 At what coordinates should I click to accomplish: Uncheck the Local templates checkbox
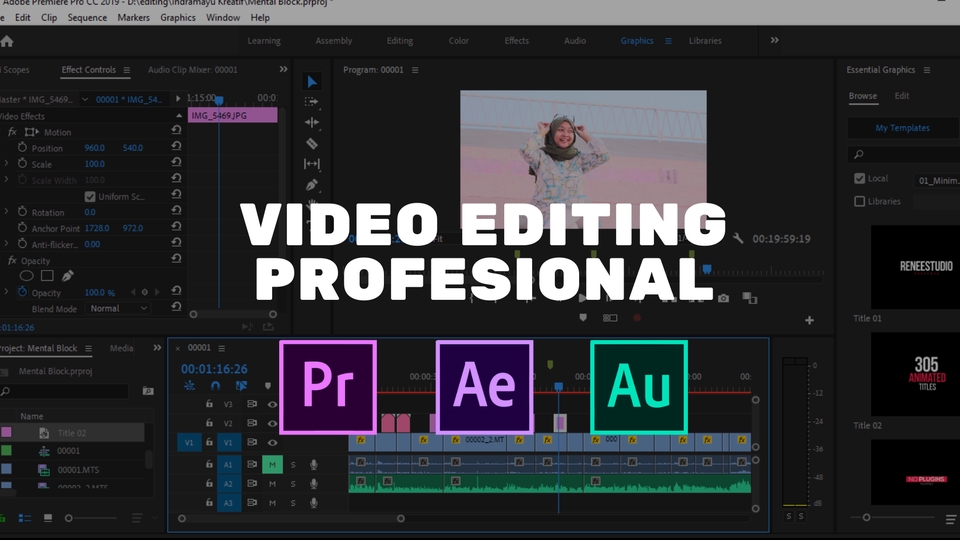tap(860, 179)
